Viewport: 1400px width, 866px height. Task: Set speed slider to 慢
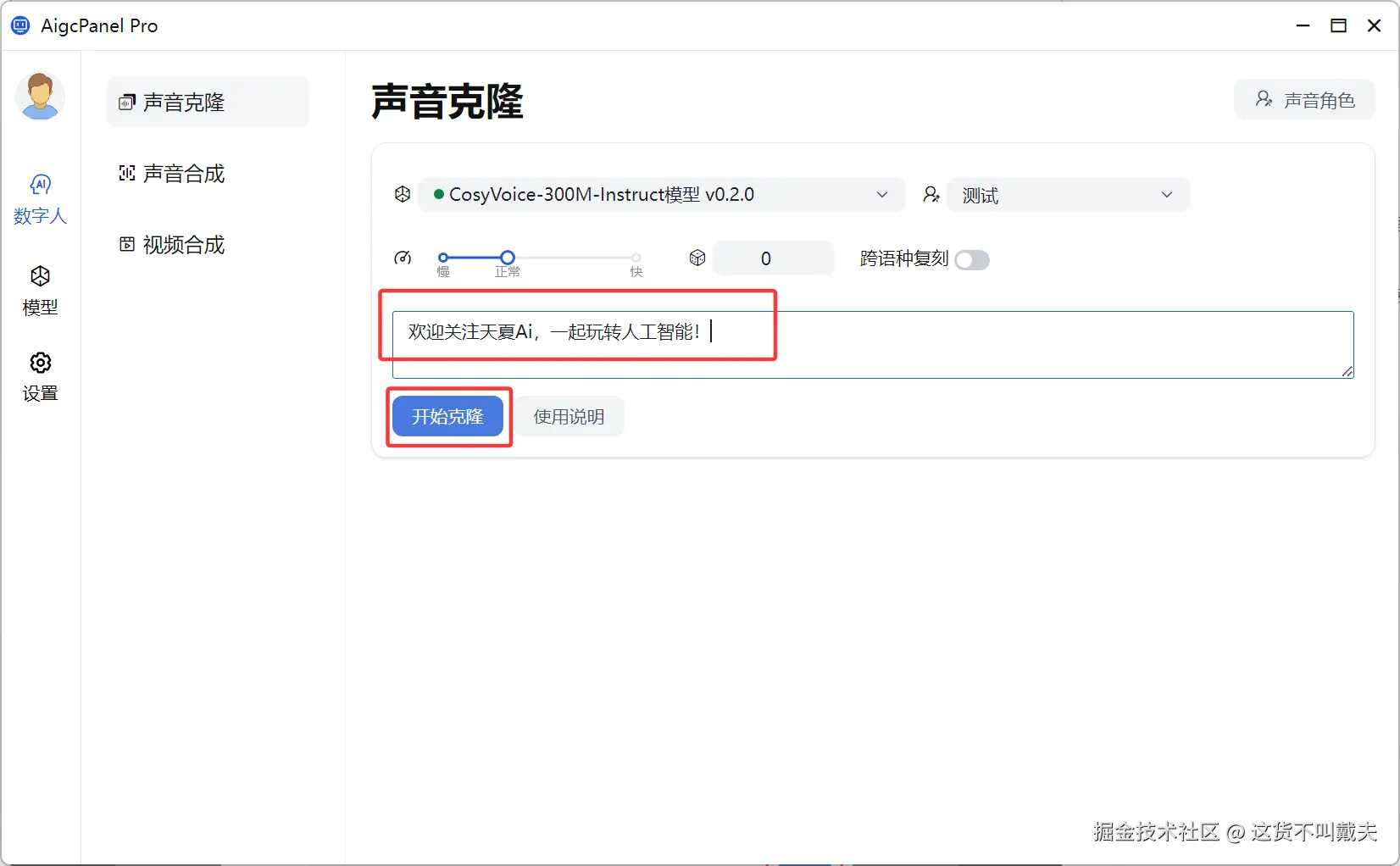(442, 258)
